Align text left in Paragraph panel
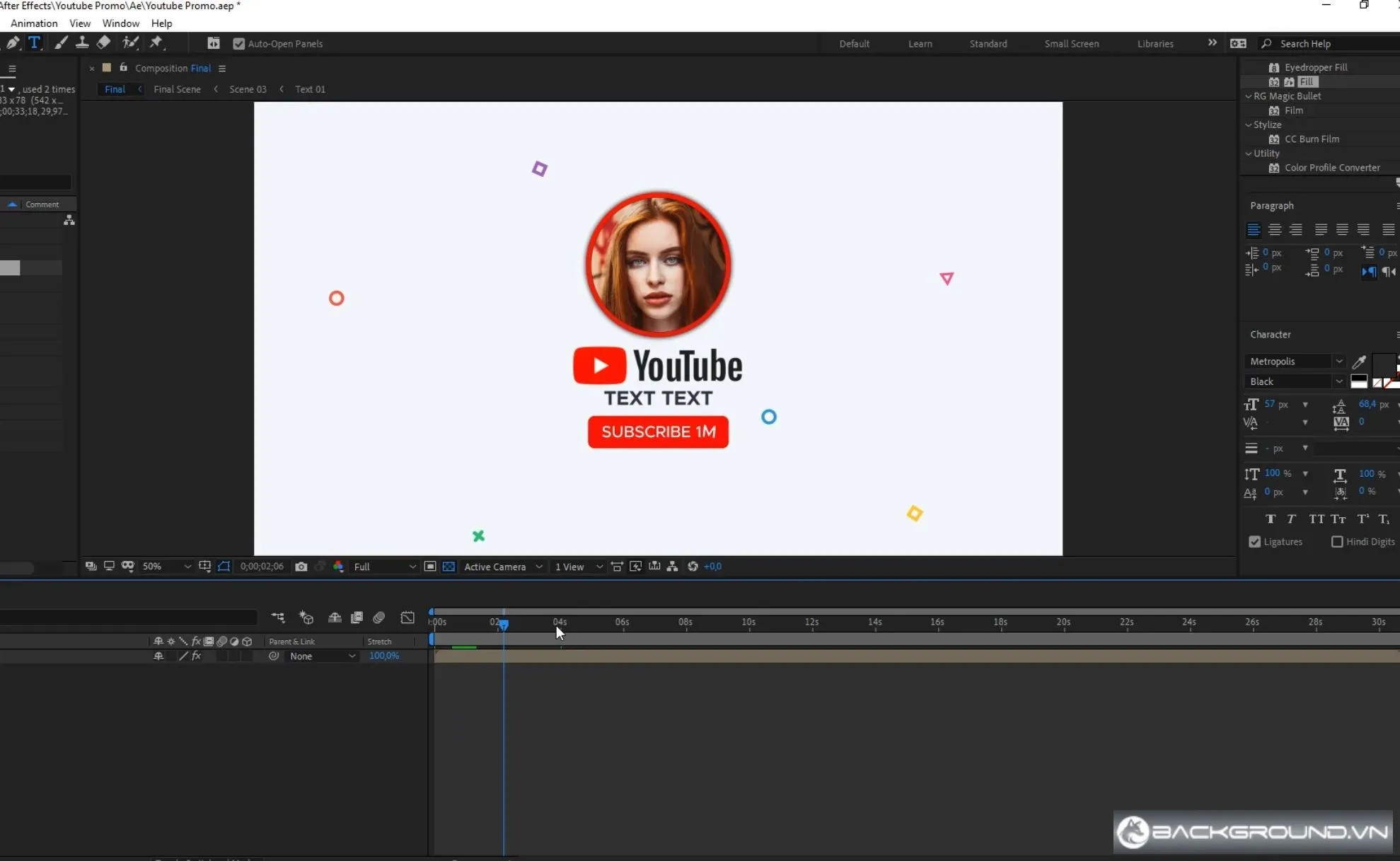 [x=1254, y=230]
